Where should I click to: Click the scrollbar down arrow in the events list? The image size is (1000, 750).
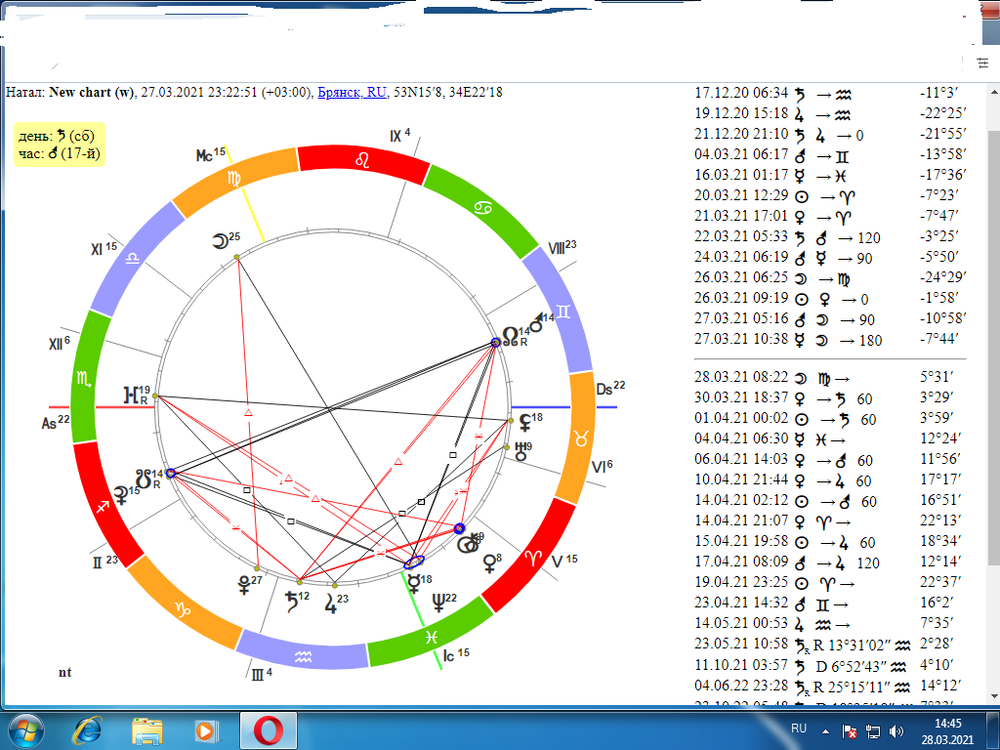[994, 696]
